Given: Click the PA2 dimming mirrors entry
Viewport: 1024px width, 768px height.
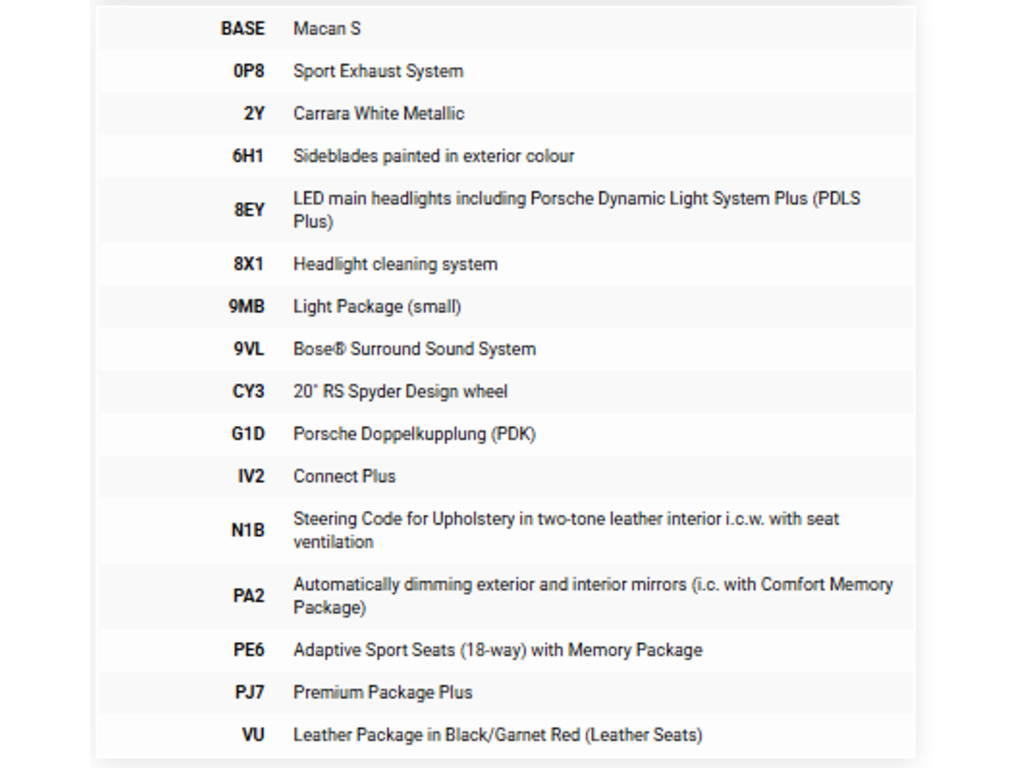Looking at the screenshot, I should pos(505,596).
